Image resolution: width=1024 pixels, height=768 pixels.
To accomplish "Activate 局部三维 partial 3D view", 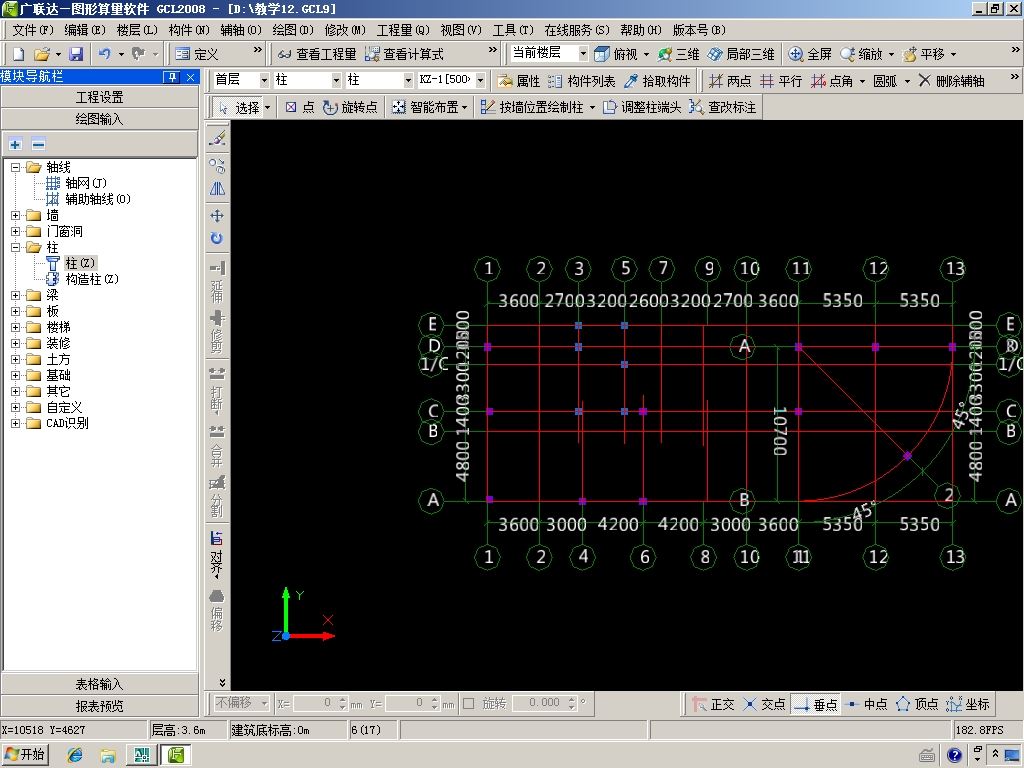I will tap(741, 54).
